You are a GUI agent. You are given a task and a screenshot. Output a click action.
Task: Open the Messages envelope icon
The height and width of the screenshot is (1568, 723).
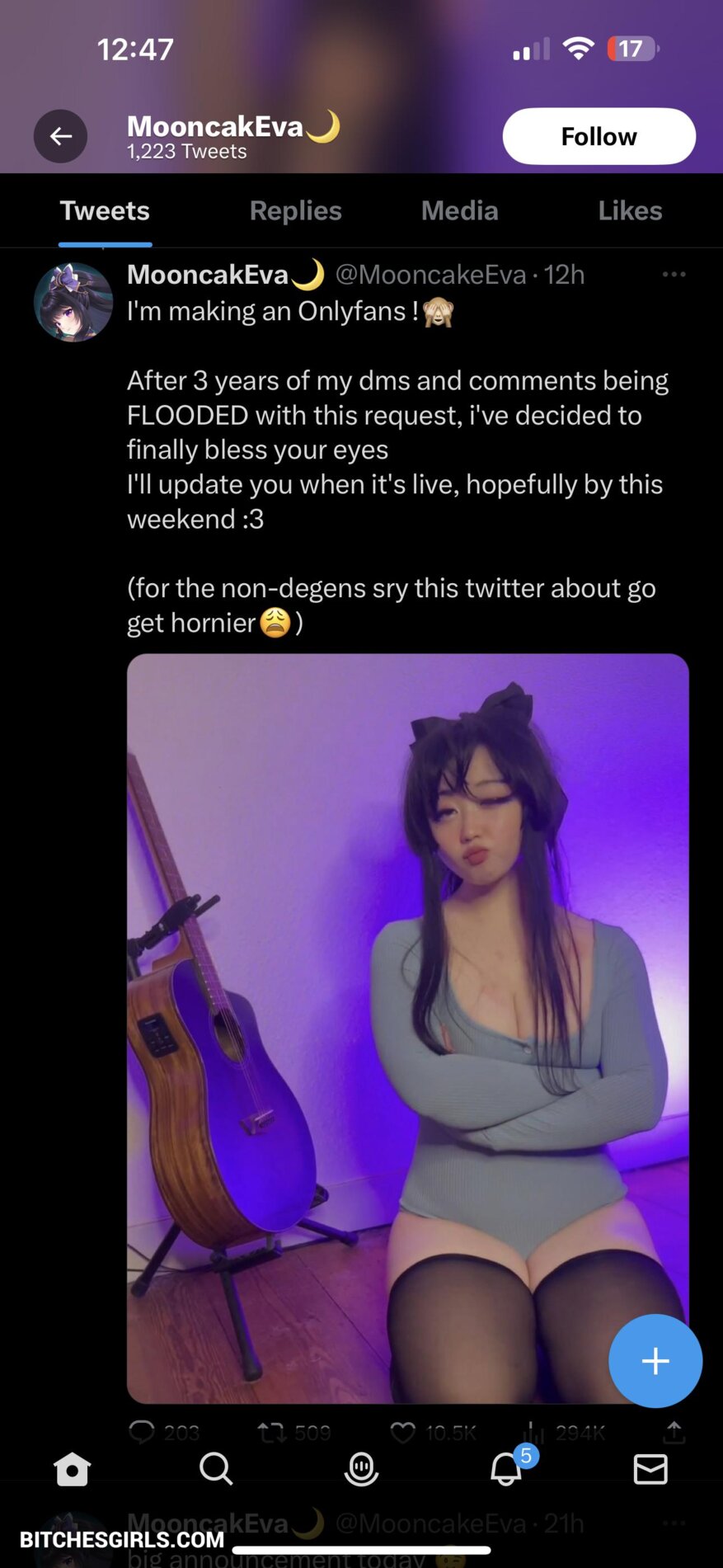[650, 1469]
